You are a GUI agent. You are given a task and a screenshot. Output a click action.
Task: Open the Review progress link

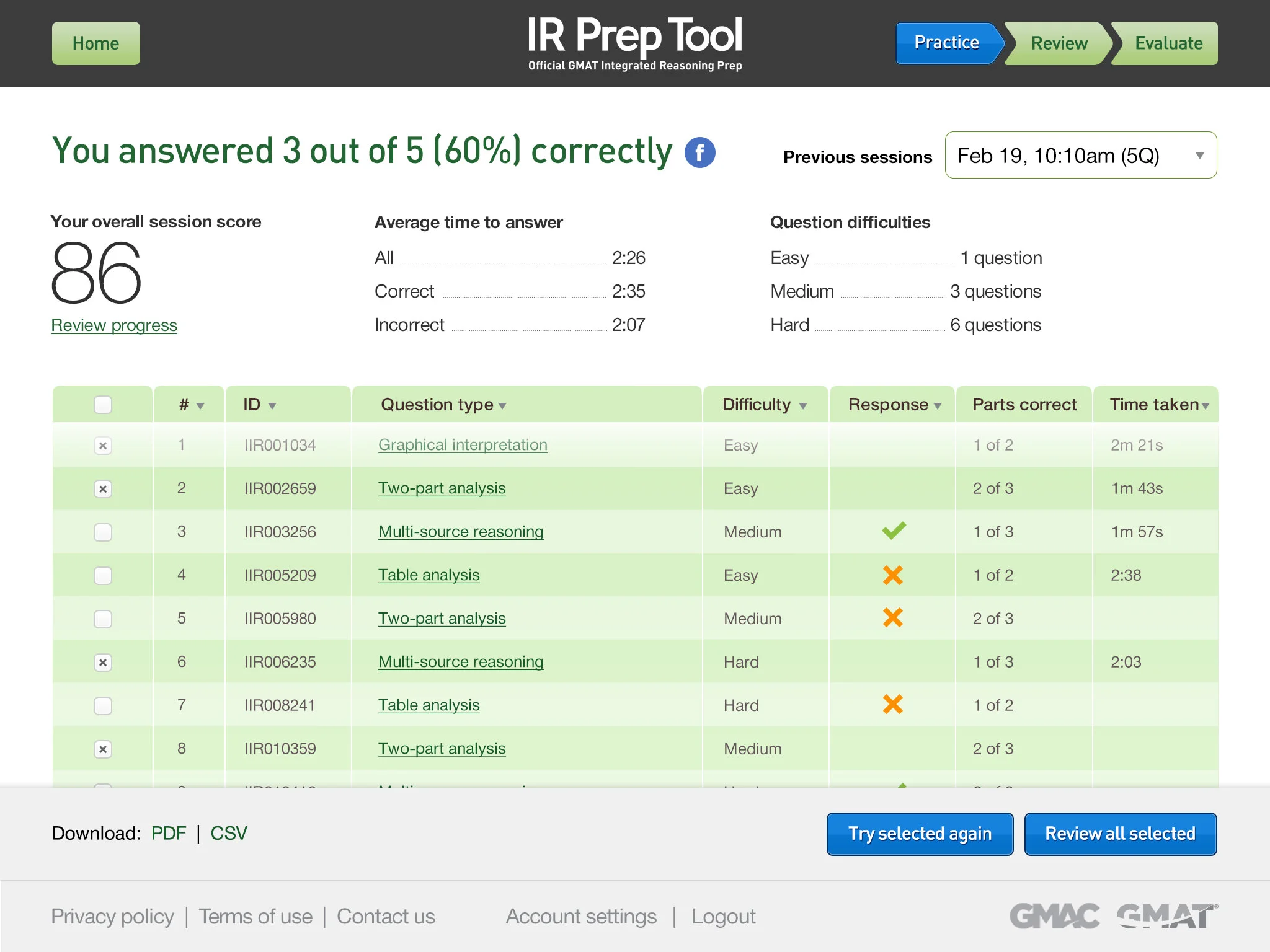(114, 325)
